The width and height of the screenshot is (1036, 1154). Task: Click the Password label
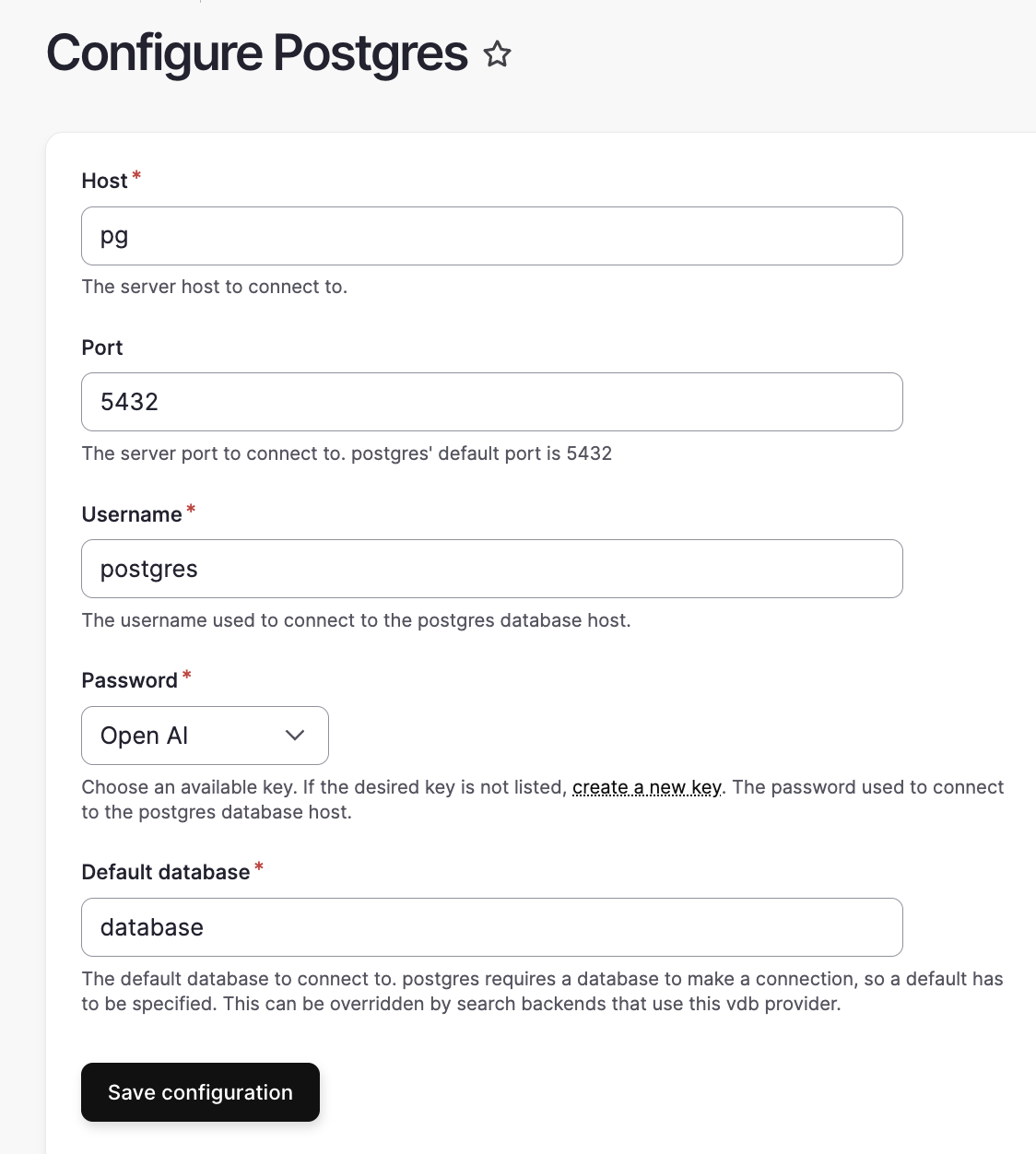[x=129, y=680]
